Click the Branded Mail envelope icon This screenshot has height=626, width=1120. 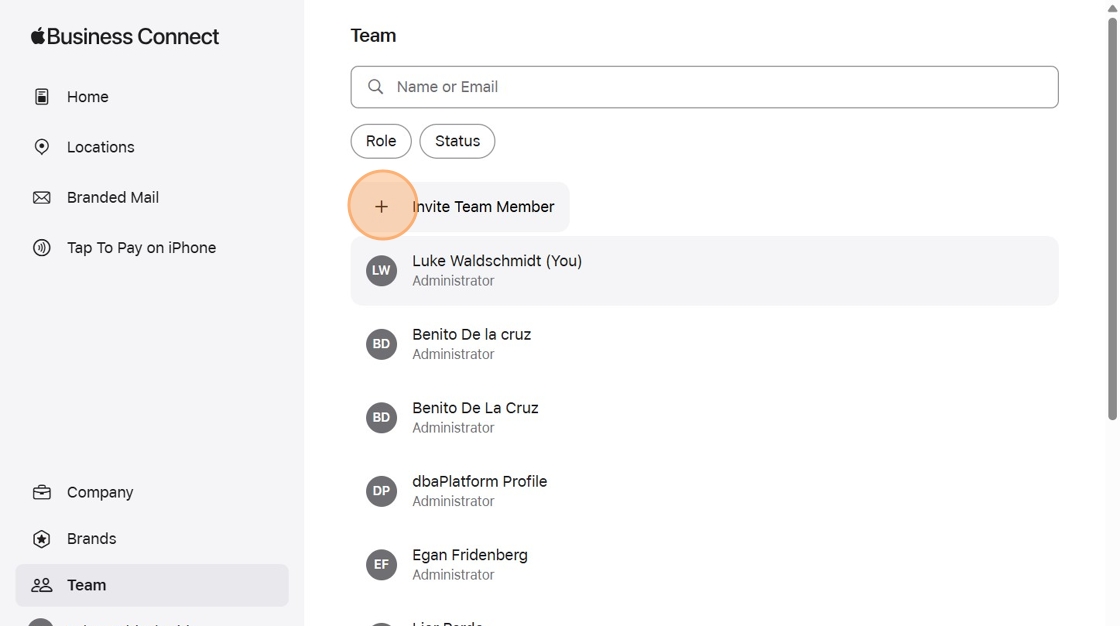coord(41,197)
